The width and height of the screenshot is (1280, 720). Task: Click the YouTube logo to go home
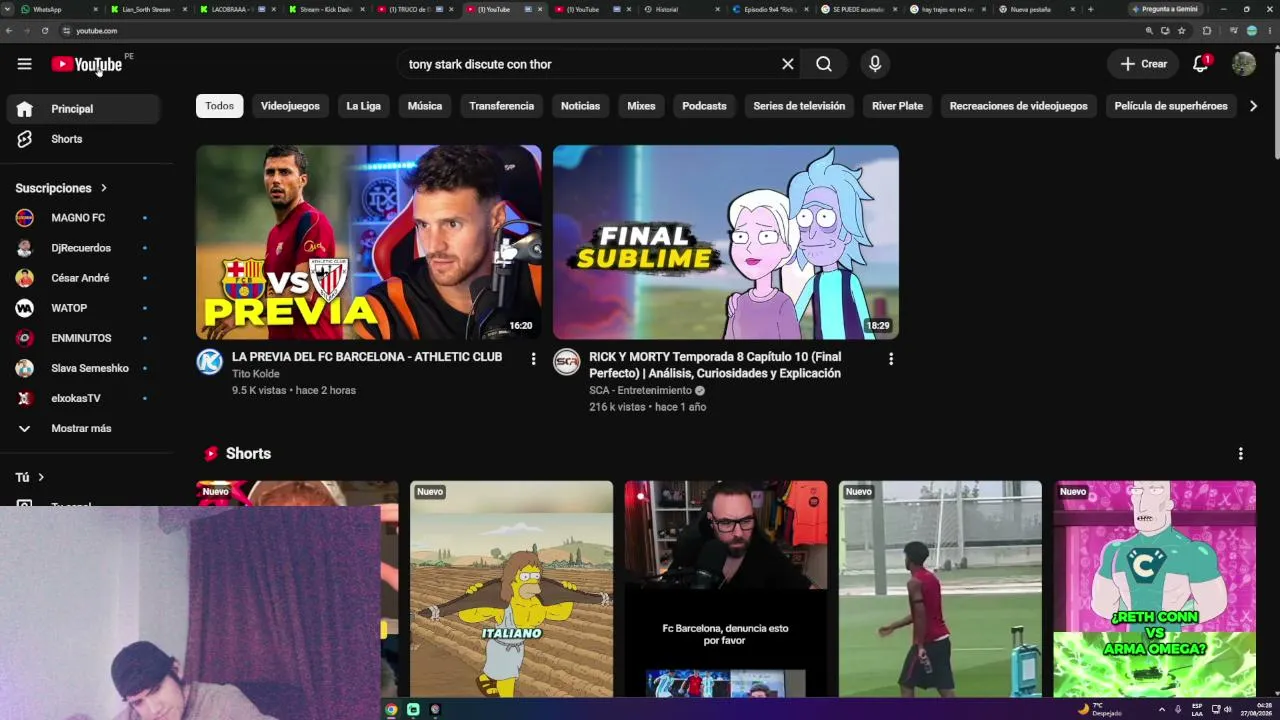click(x=86, y=64)
